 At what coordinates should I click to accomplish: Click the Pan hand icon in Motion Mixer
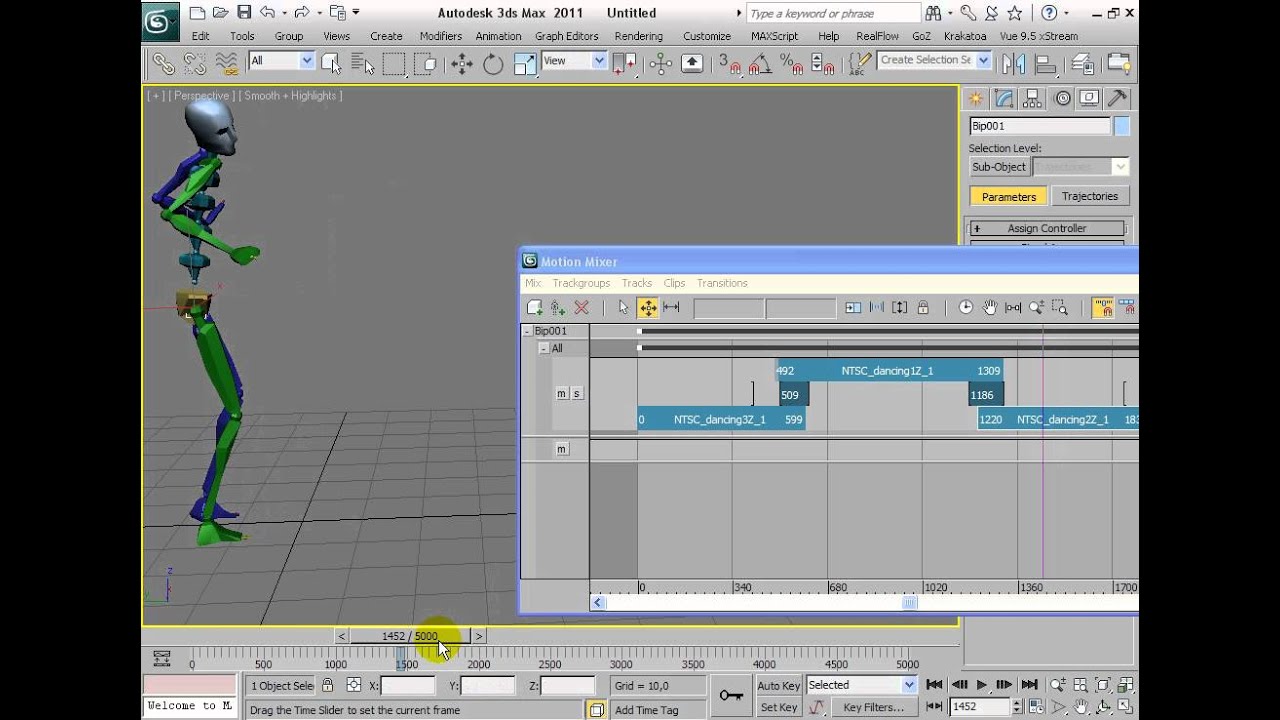point(989,308)
